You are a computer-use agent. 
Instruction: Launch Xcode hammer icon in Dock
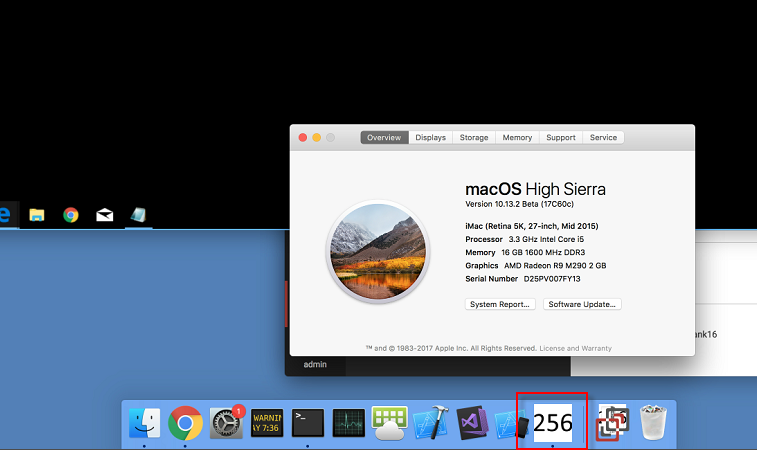[431, 423]
